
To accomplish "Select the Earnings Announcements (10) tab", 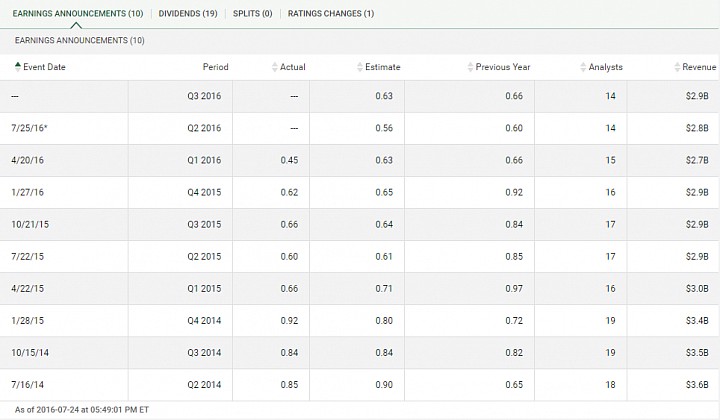I will point(78,14).
